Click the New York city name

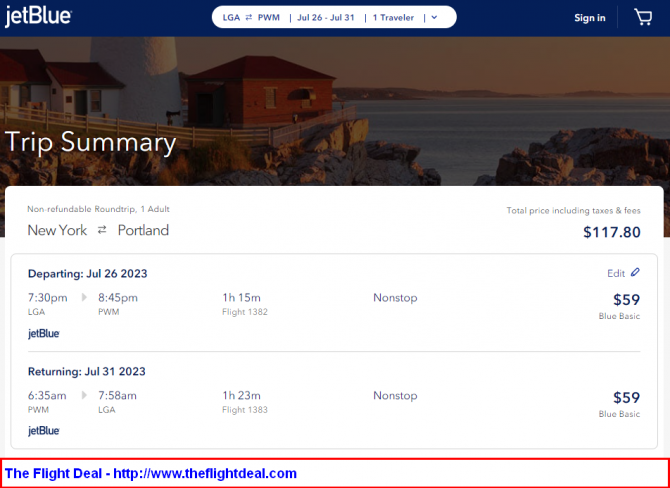point(57,230)
